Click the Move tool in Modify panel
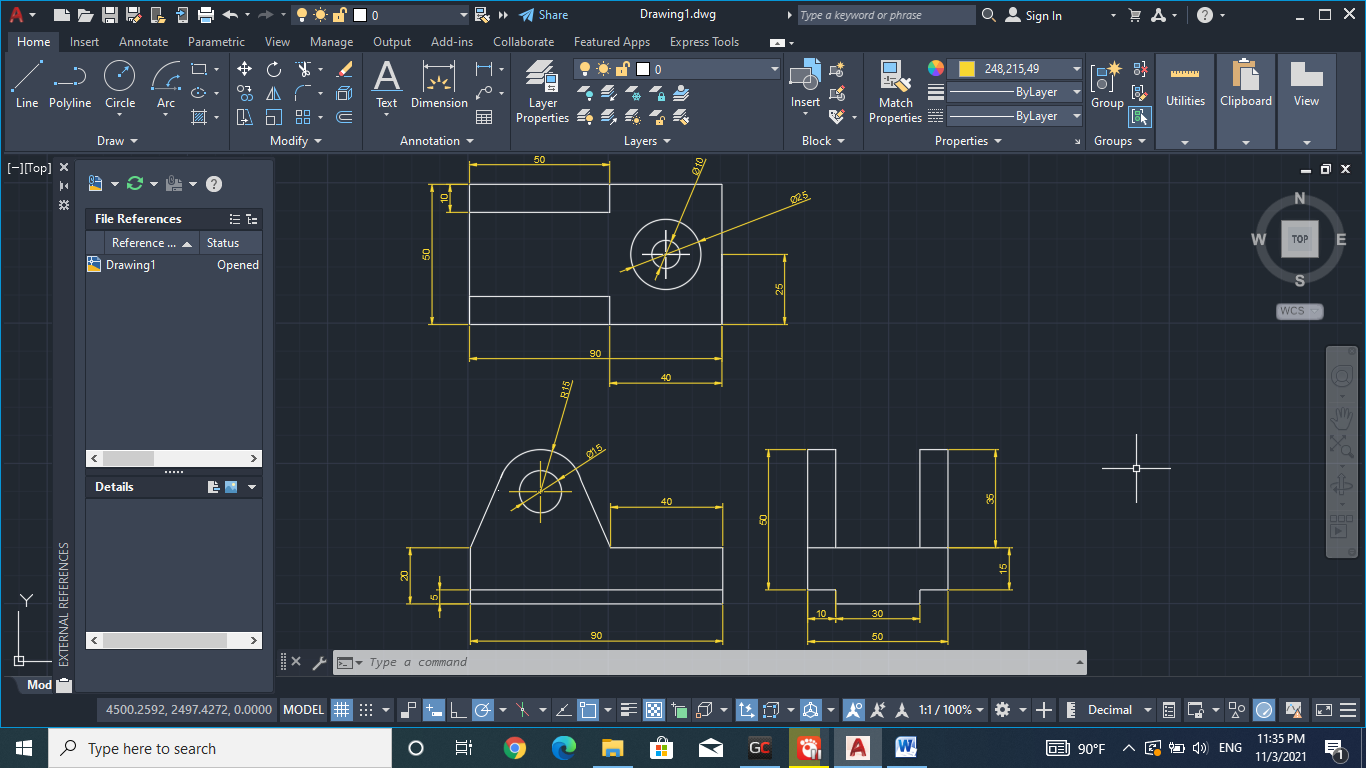The width and height of the screenshot is (1366, 768). (245, 69)
